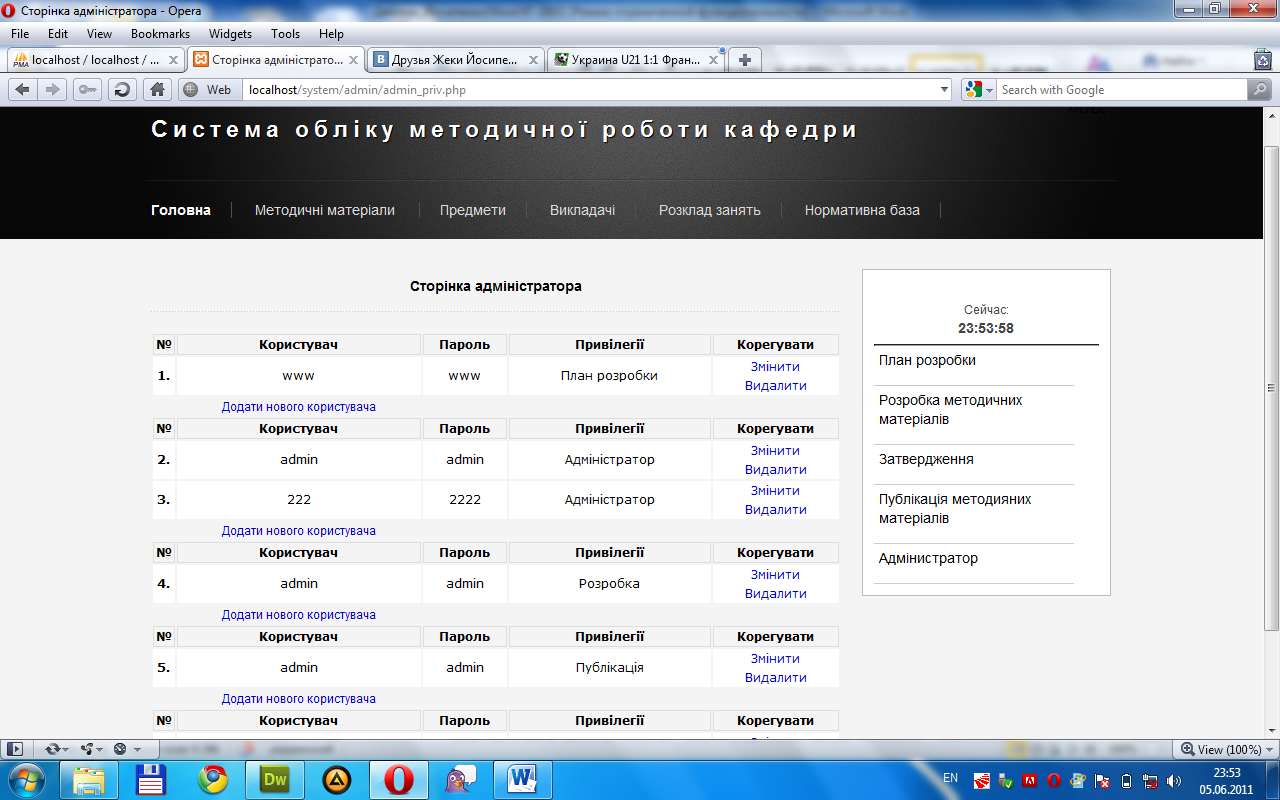1280x800 pixels.
Task: Open the Bookmarks menu
Action: pyautogui.click(x=160, y=34)
